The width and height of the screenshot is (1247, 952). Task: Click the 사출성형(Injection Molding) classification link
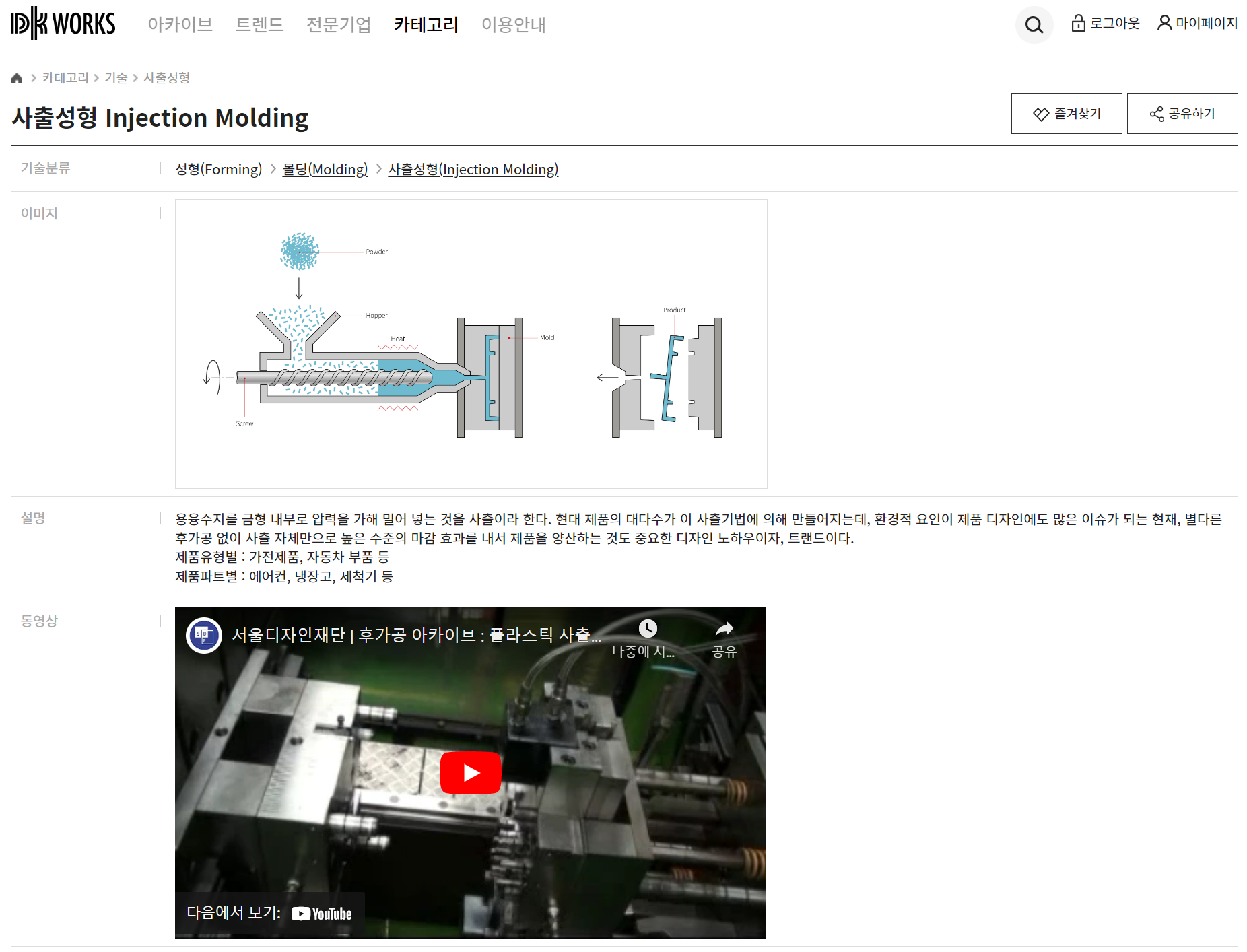[473, 169]
